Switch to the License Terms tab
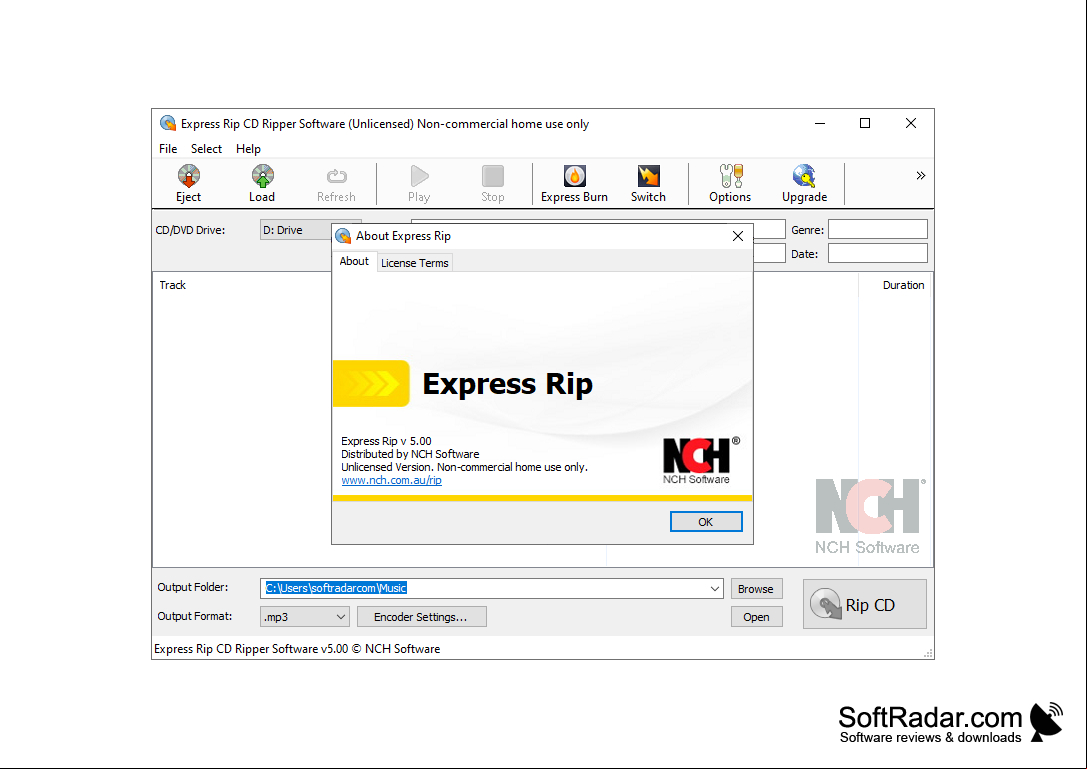 pyautogui.click(x=415, y=263)
